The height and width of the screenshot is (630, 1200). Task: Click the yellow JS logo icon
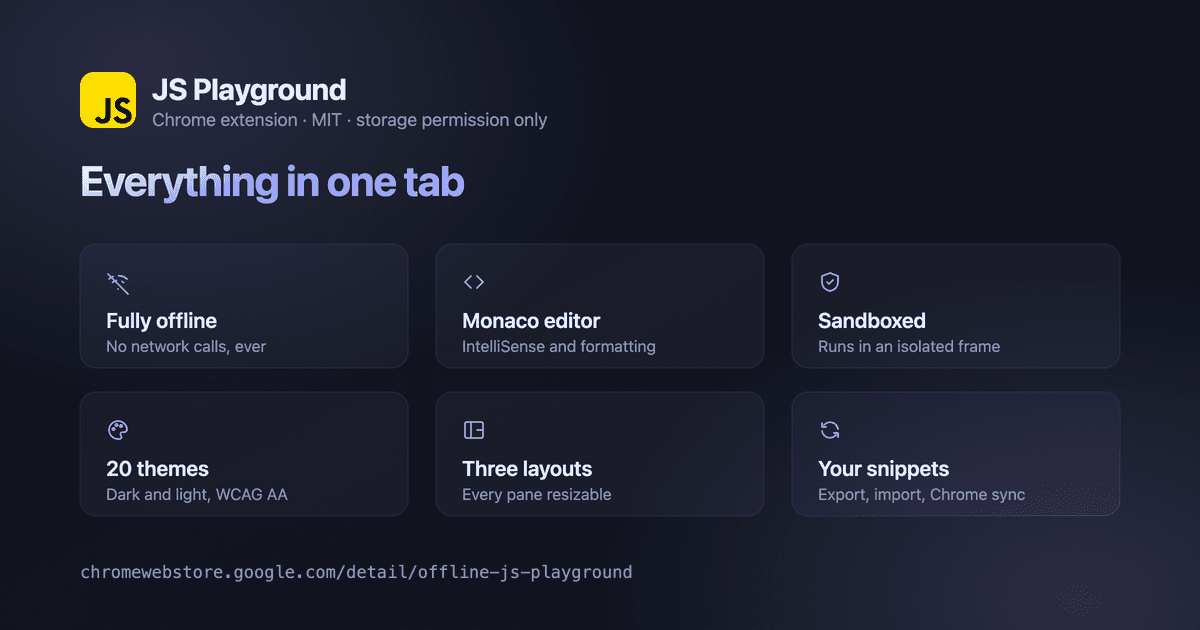[x=108, y=100]
